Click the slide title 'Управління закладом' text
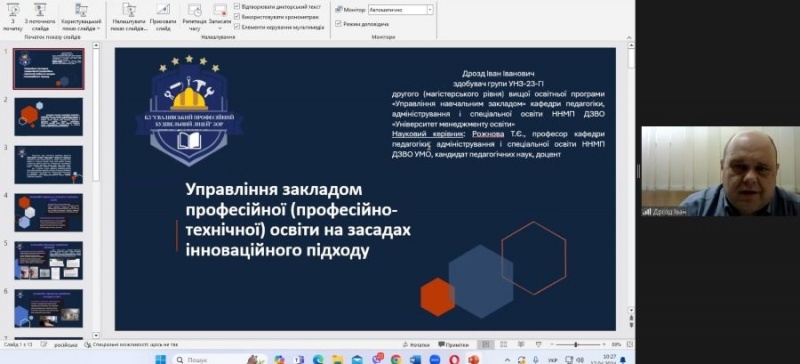This screenshot has height=364, width=800. coord(273,189)
